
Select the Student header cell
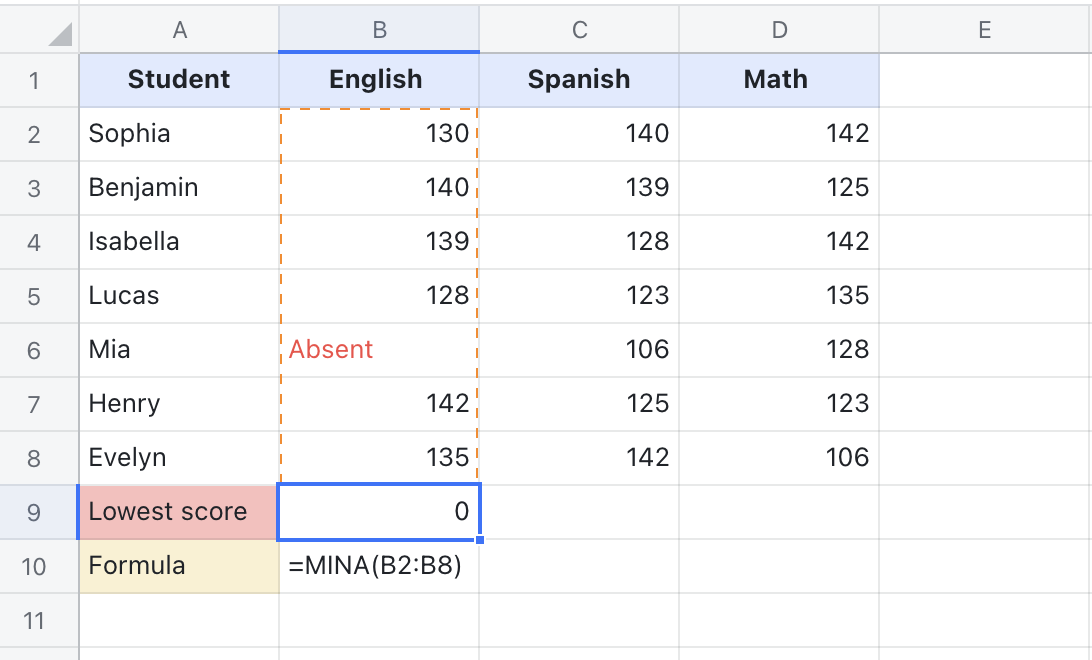click(x=179, y=80)
